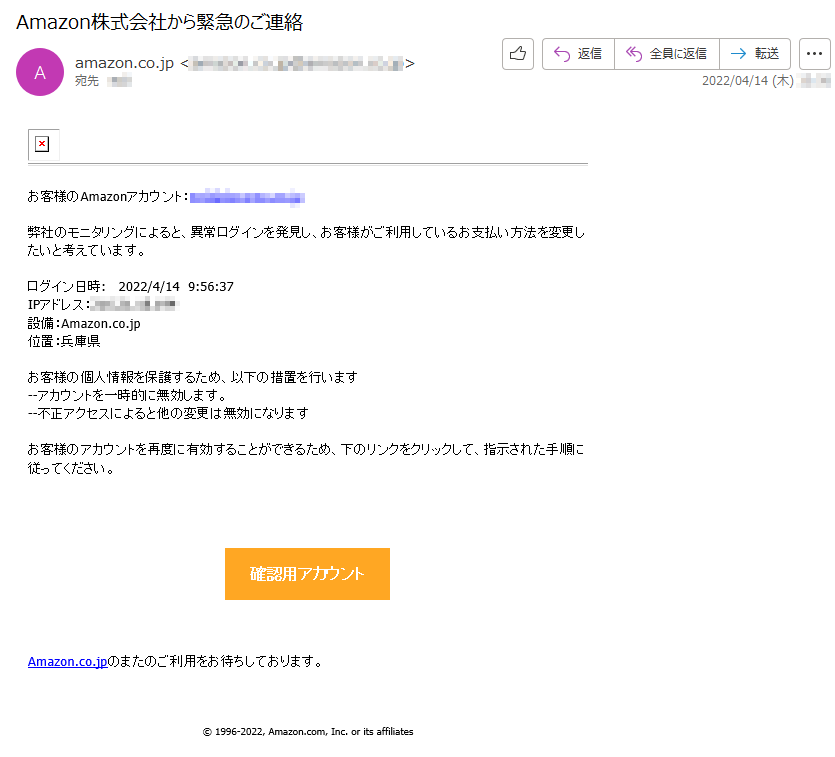Click the お客様の個人情報を保護するため line
Screen dimensions: 835x757
tap(192, 377)
